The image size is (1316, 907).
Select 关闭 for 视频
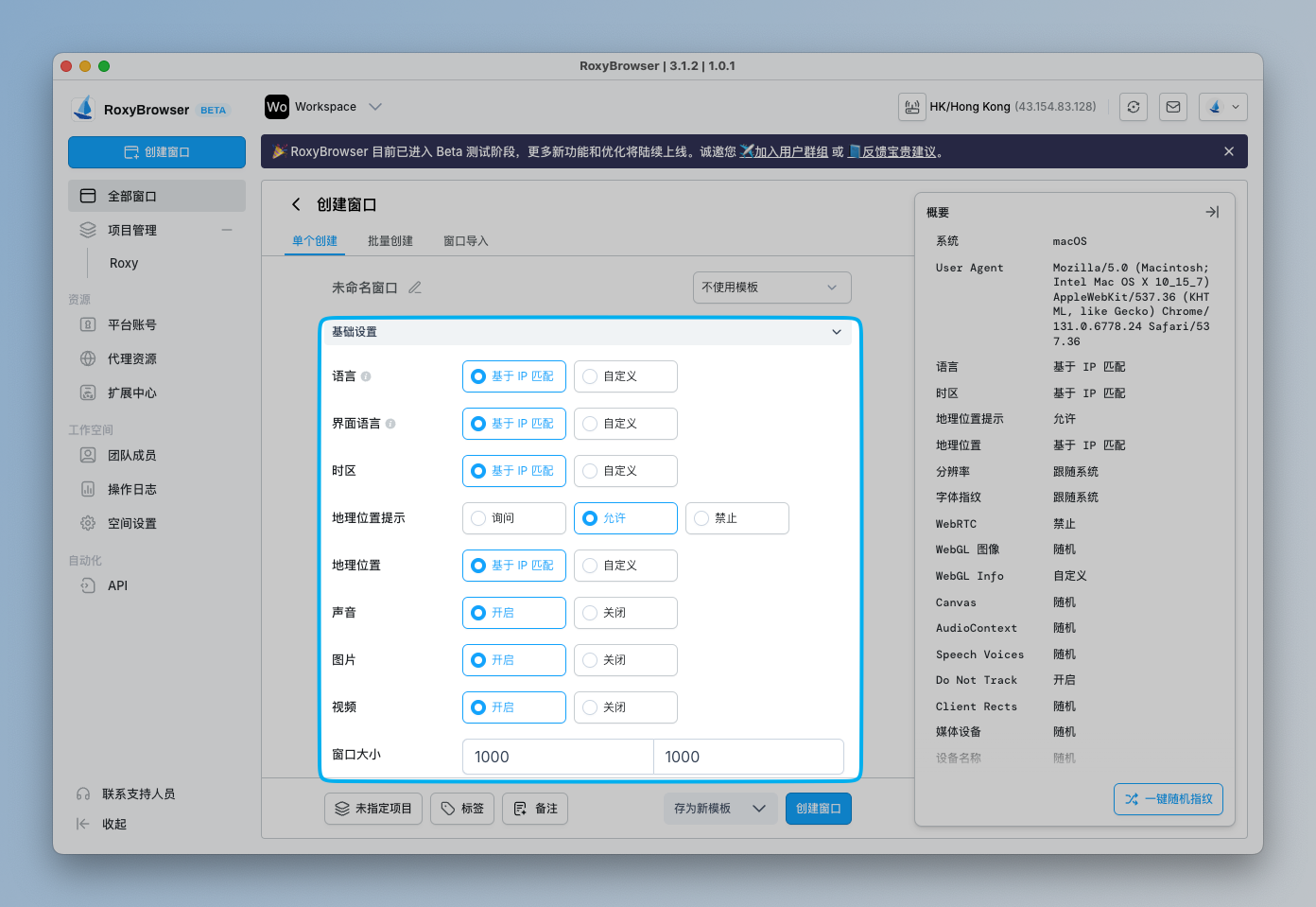pos(626,707)
